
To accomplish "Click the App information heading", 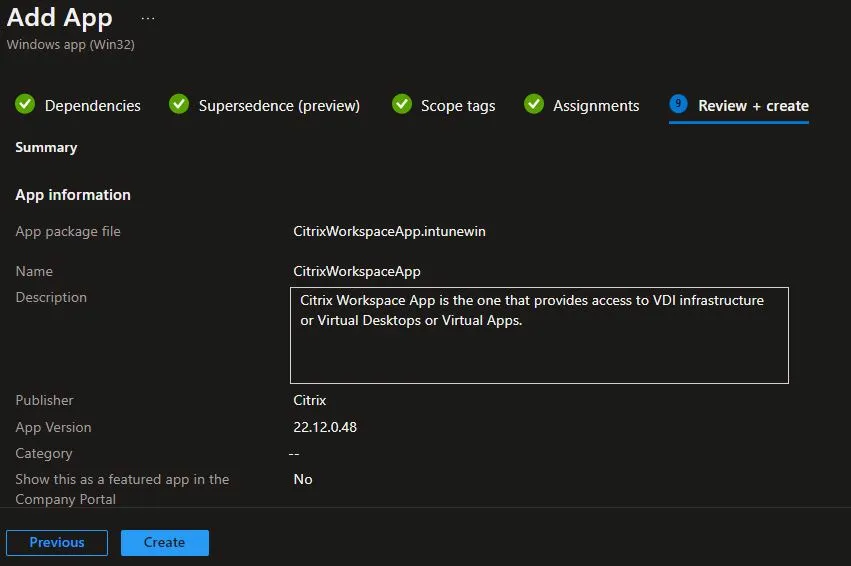I will pos(73,195).
